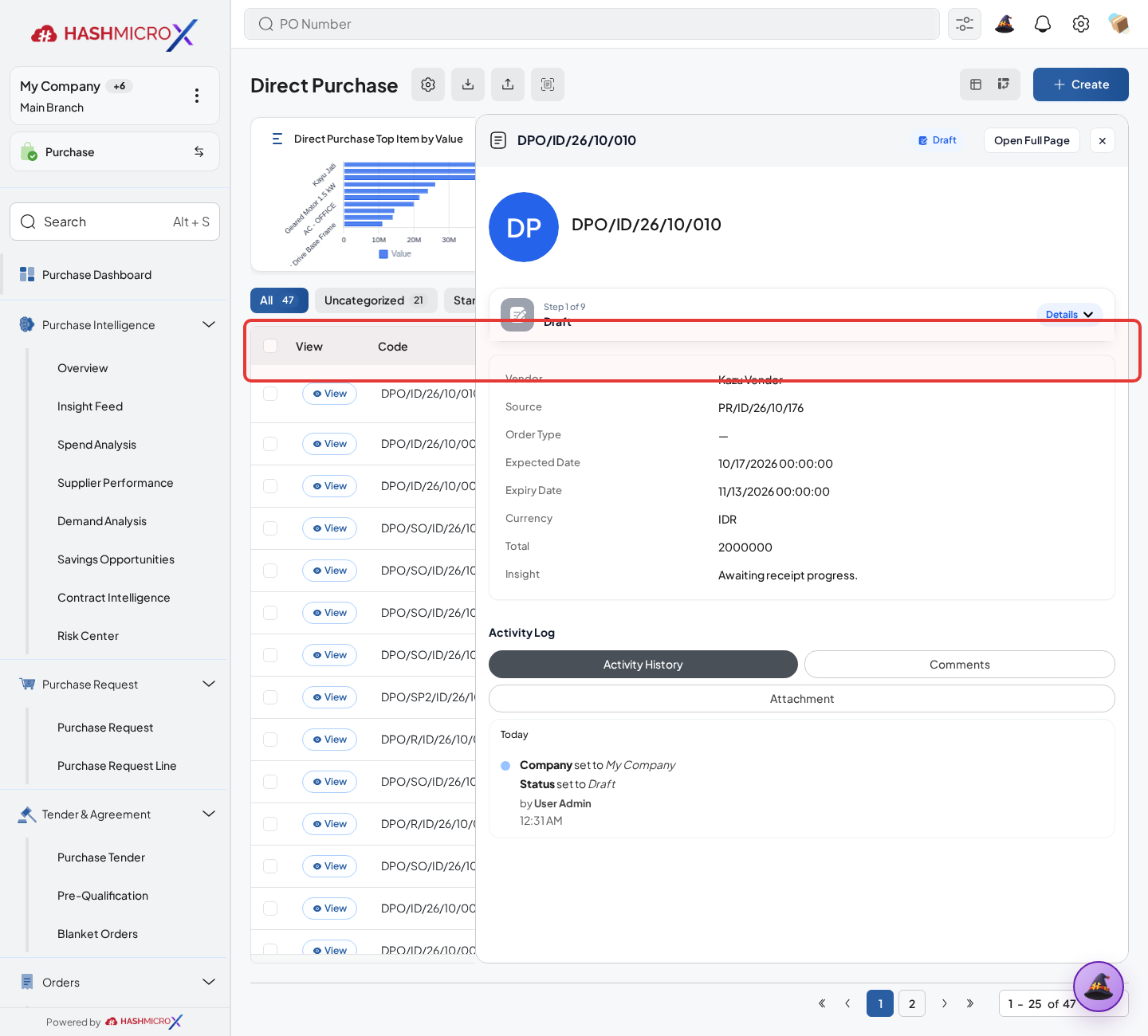Tick the checkbox for the first DPO/R/ID/26/10 row
This screenshot has width=1148, height=1036.
270,740
